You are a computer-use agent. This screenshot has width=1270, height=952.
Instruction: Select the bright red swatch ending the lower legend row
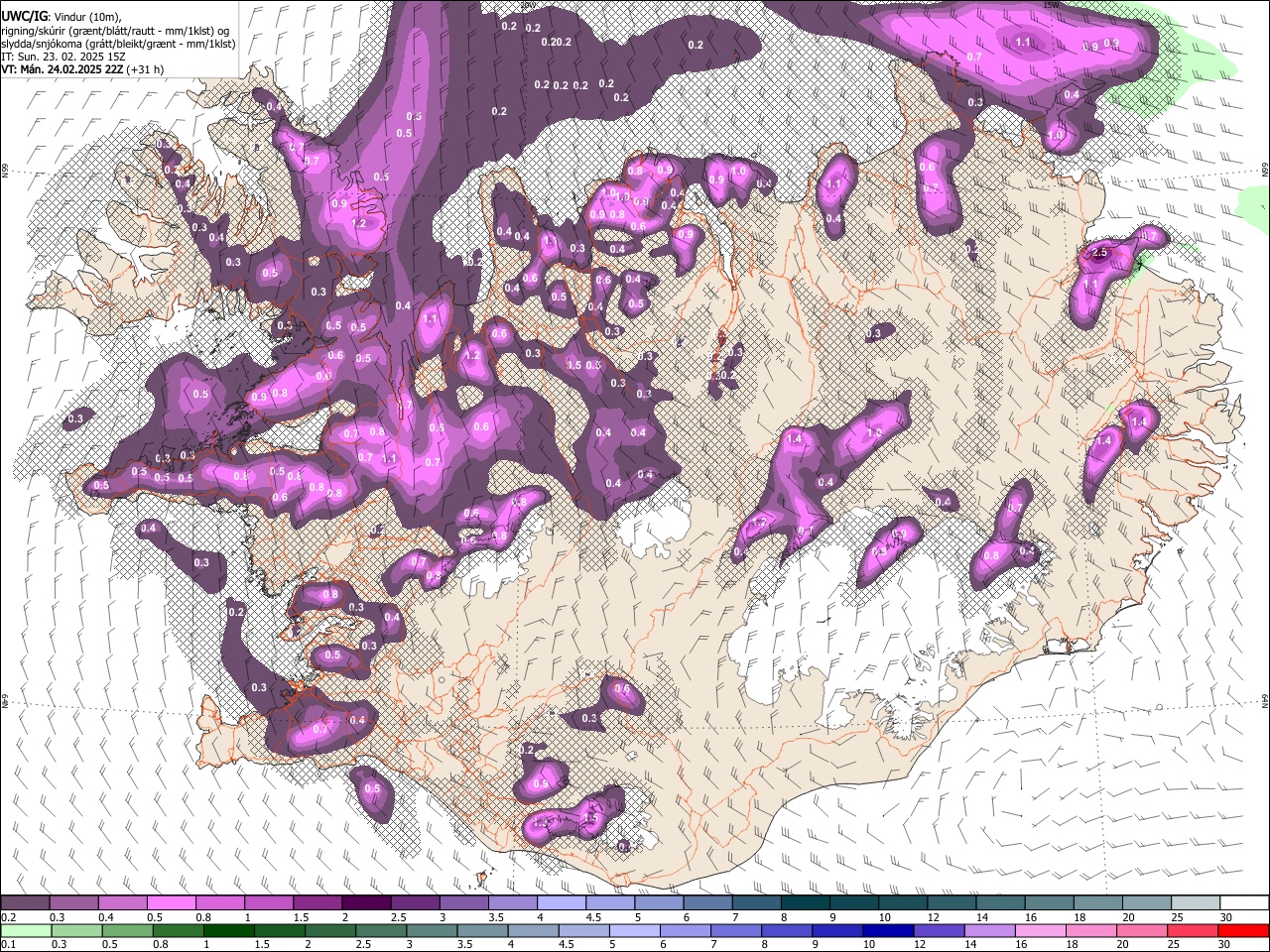[1243, 930]
